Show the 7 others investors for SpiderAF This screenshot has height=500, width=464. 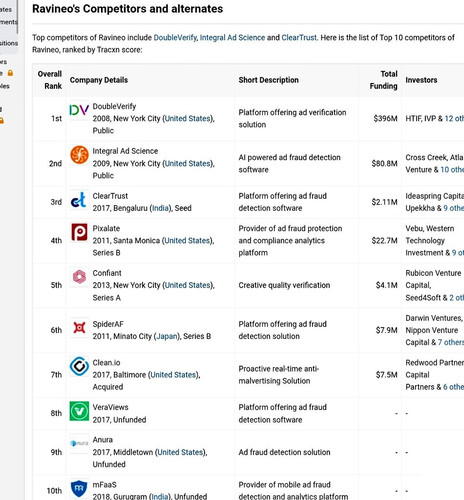451,342
